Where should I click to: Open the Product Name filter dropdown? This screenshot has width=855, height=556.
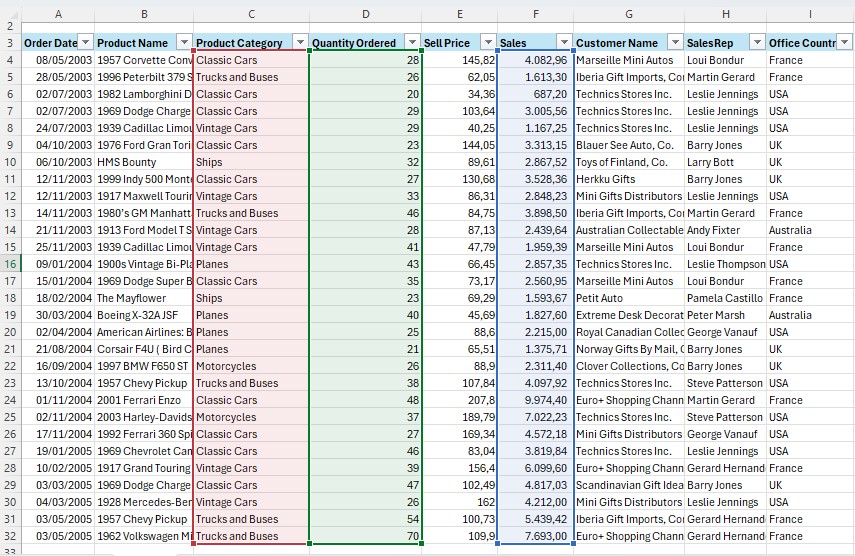pyautogui.click(x=183, y=43)
